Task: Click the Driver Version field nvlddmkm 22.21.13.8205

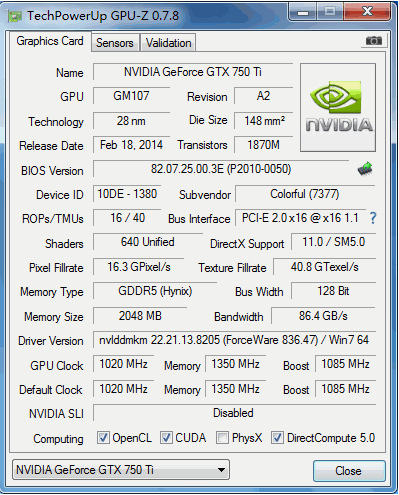Action: tap(234, 340)
